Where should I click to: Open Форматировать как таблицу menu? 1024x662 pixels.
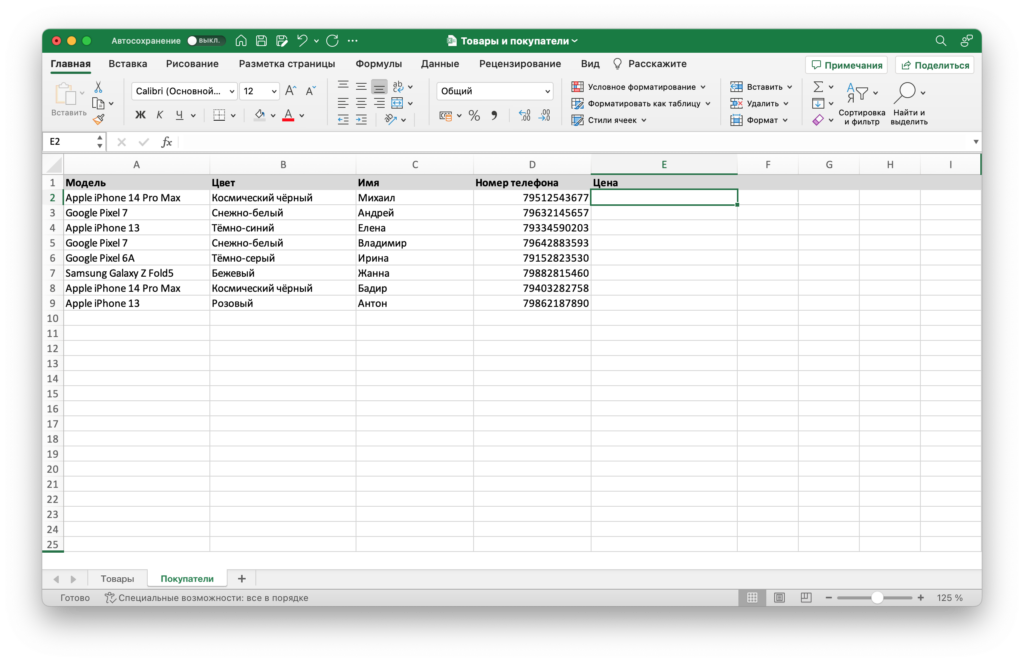pos(641,103)
